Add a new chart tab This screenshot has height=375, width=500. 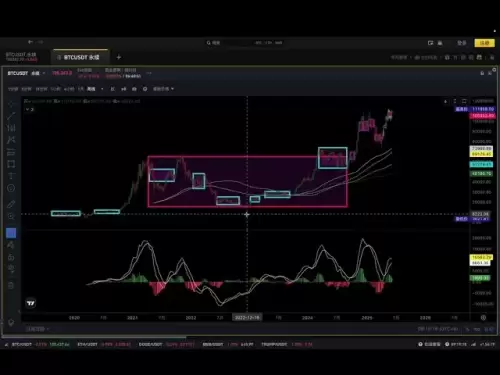coord(119,57)
